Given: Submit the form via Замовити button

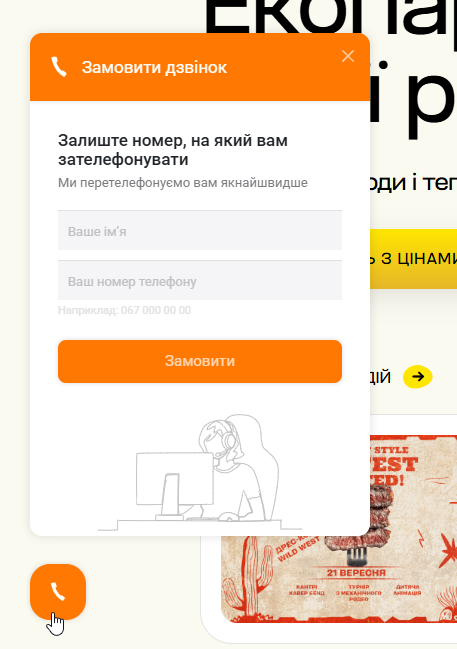Looking at the screenshot, I should tap(200, 361).
